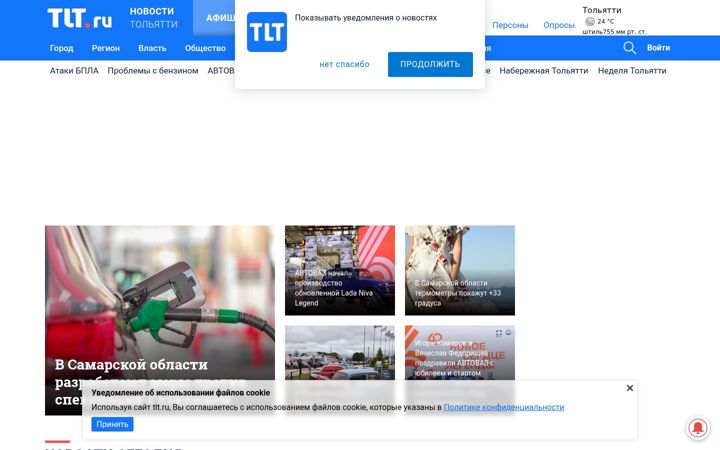Select the Неделя Тольятти topic

tap(632, 71)
